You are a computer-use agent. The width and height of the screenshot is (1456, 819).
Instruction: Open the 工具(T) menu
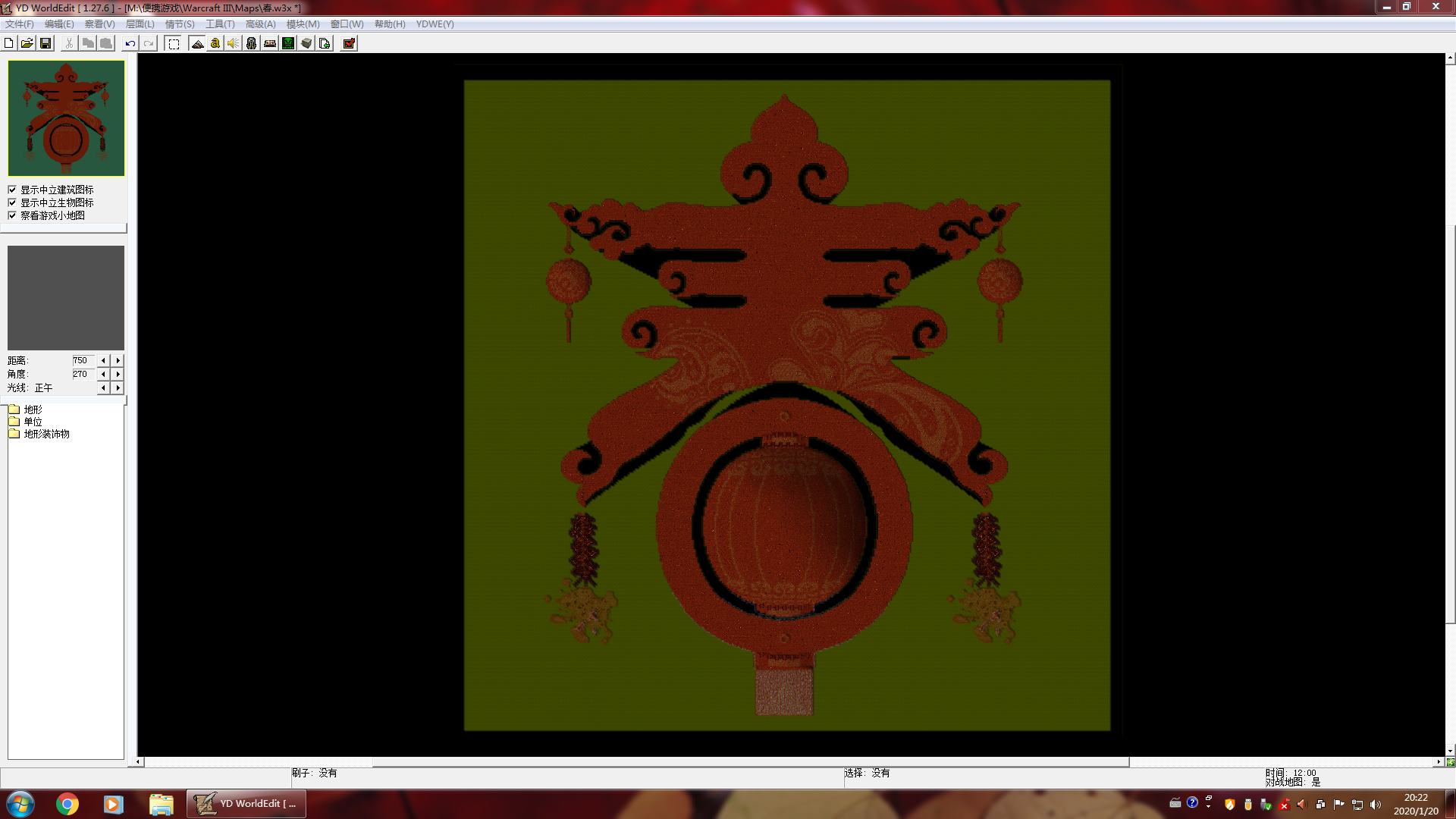(x=220, y=24)
